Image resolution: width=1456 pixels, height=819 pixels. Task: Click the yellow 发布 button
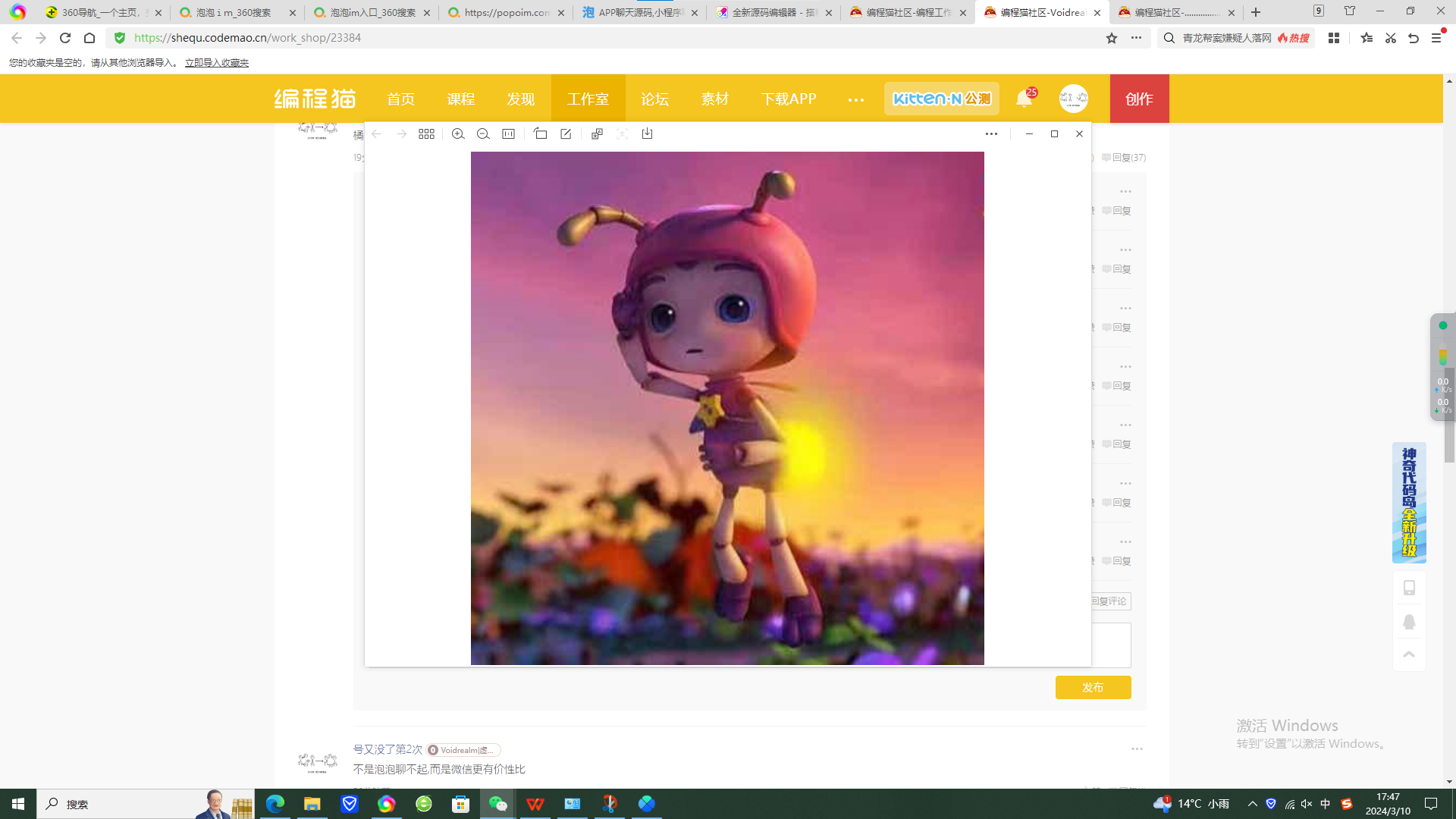click(1093, 688)
